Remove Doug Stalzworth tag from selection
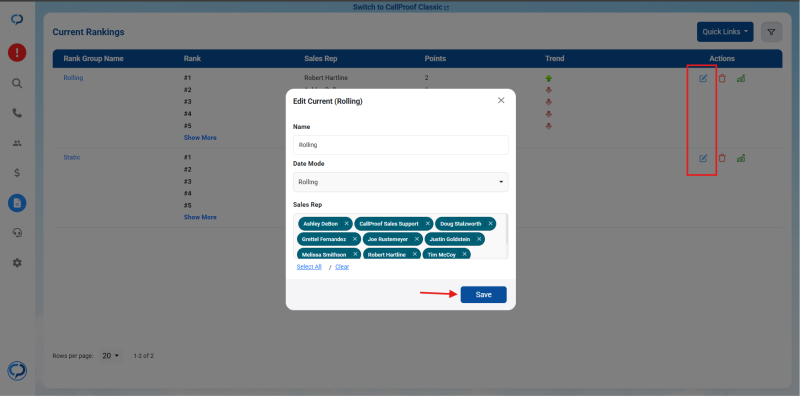 click(x=490, y=224)
